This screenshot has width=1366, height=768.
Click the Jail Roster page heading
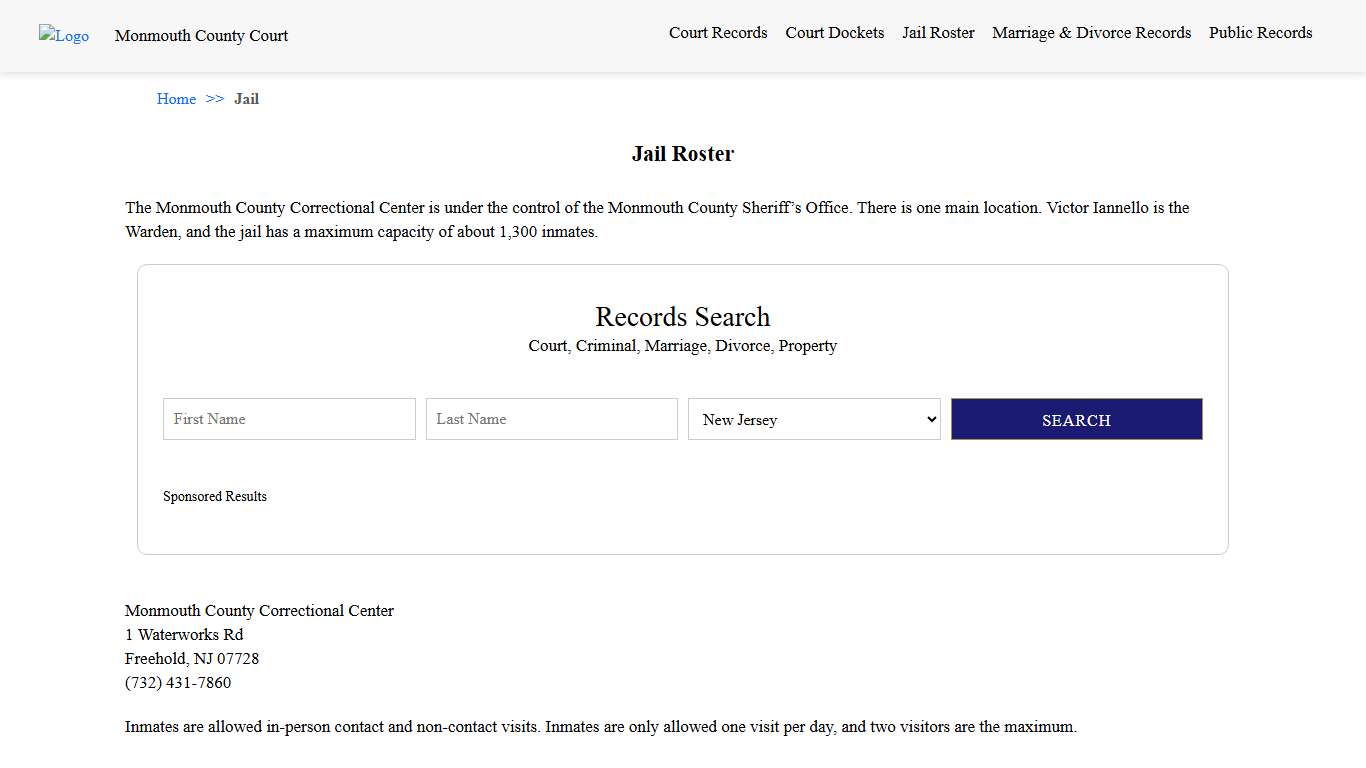click(x=682, y=154)
